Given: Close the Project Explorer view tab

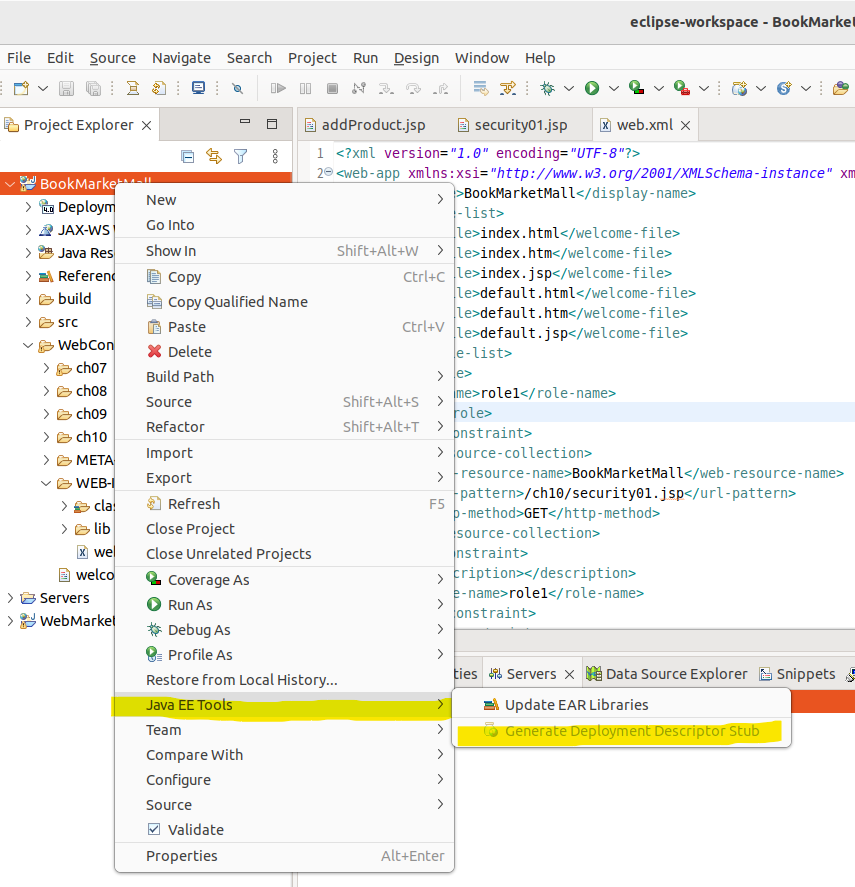Looking at the screenshot, I should coord(146,126).
